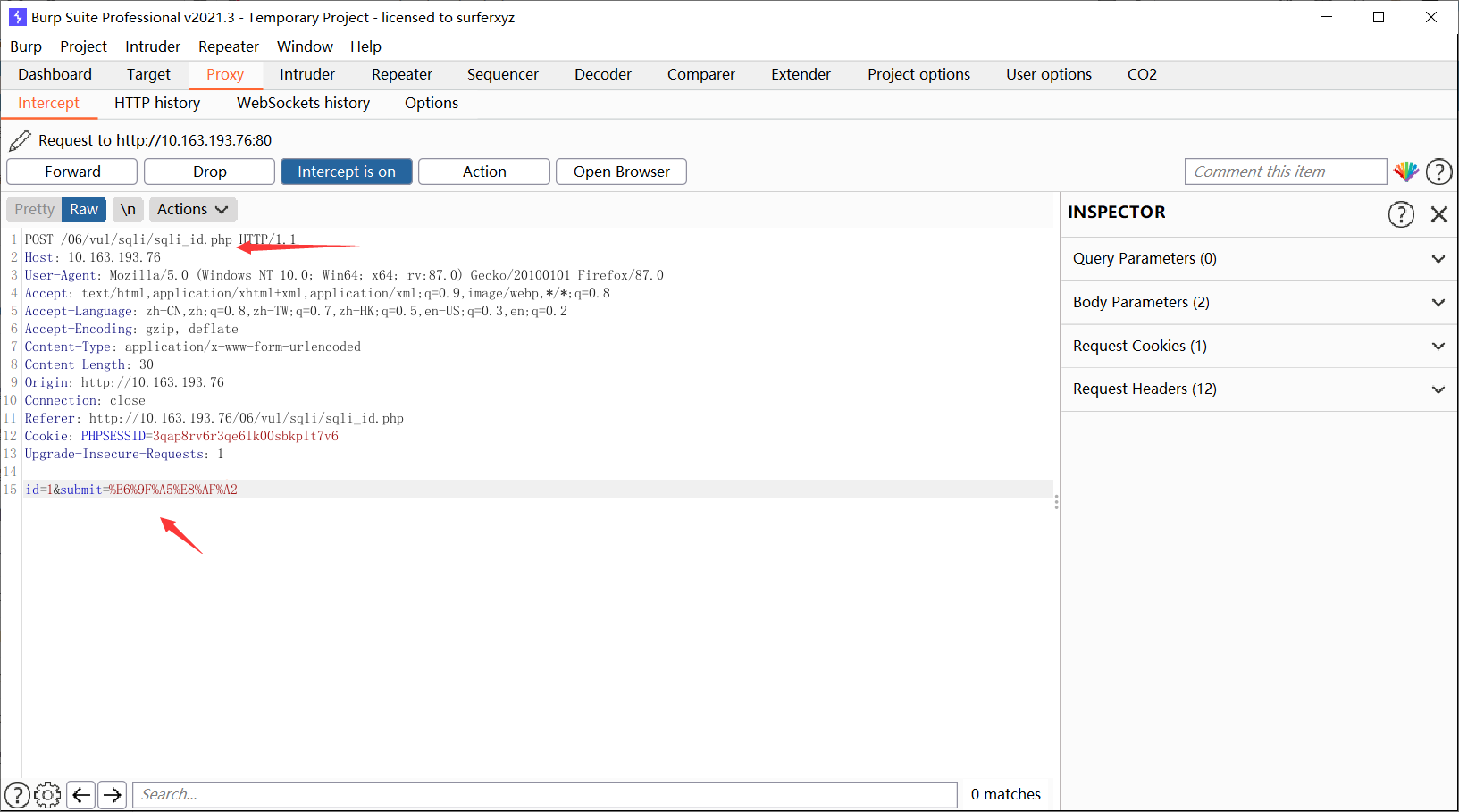Open the Extender tab

[801, 74]
